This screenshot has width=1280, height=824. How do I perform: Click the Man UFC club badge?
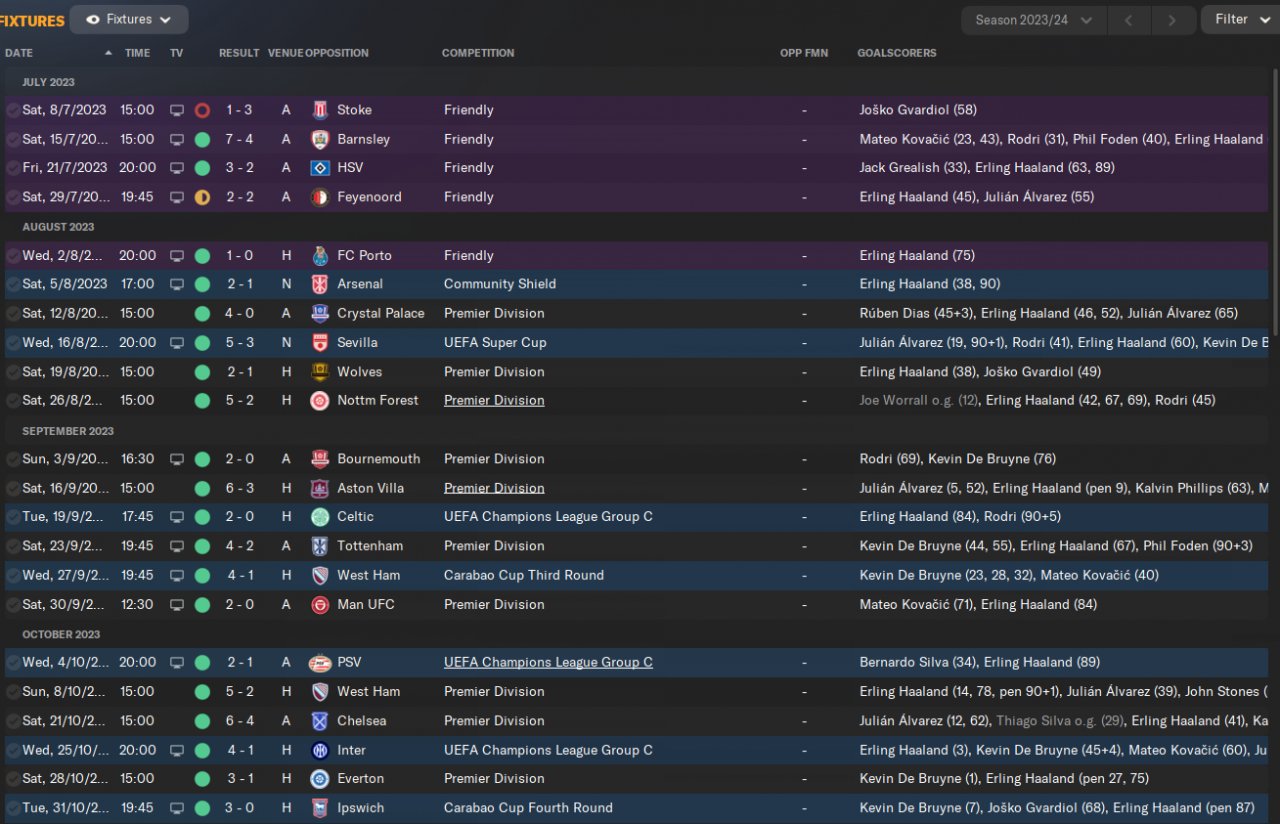point(320,604)
